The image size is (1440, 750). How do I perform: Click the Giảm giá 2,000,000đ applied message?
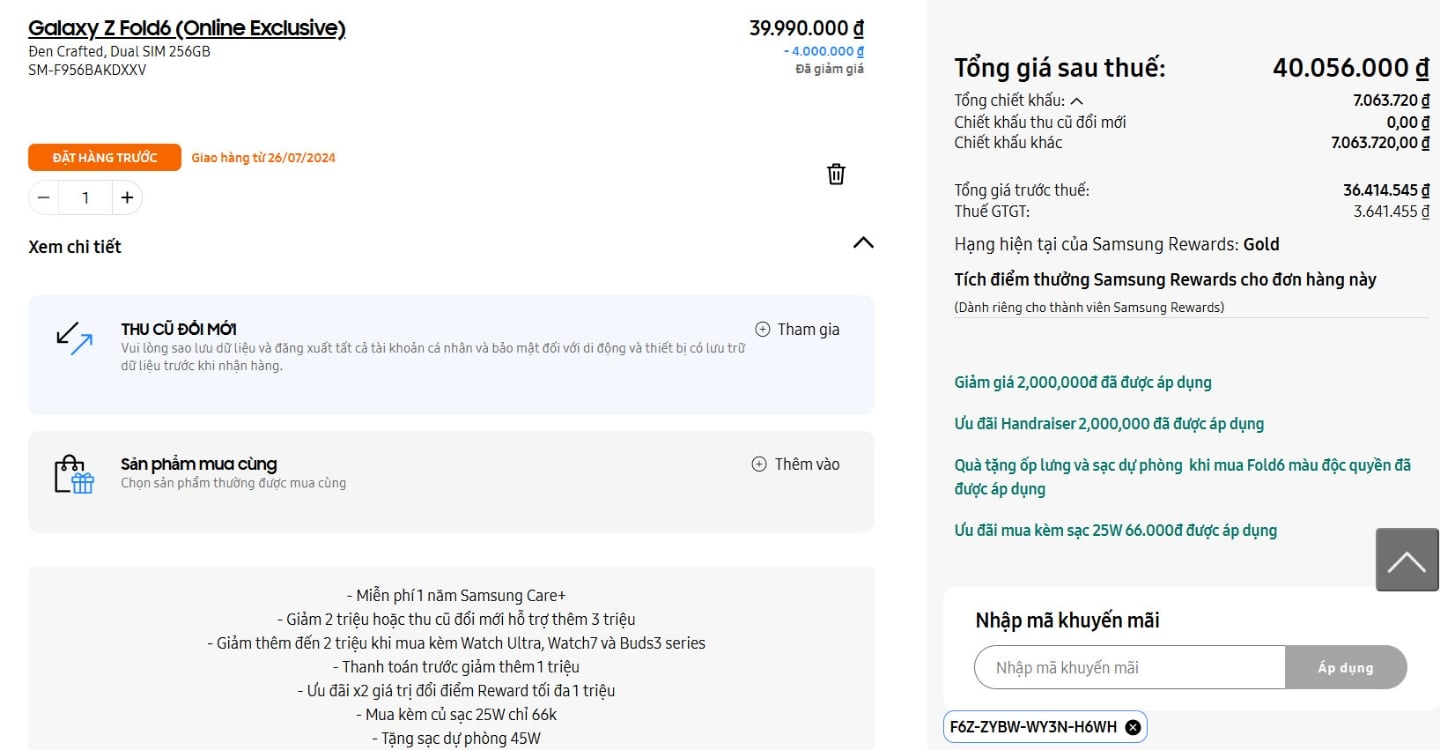click(1083, 382)
